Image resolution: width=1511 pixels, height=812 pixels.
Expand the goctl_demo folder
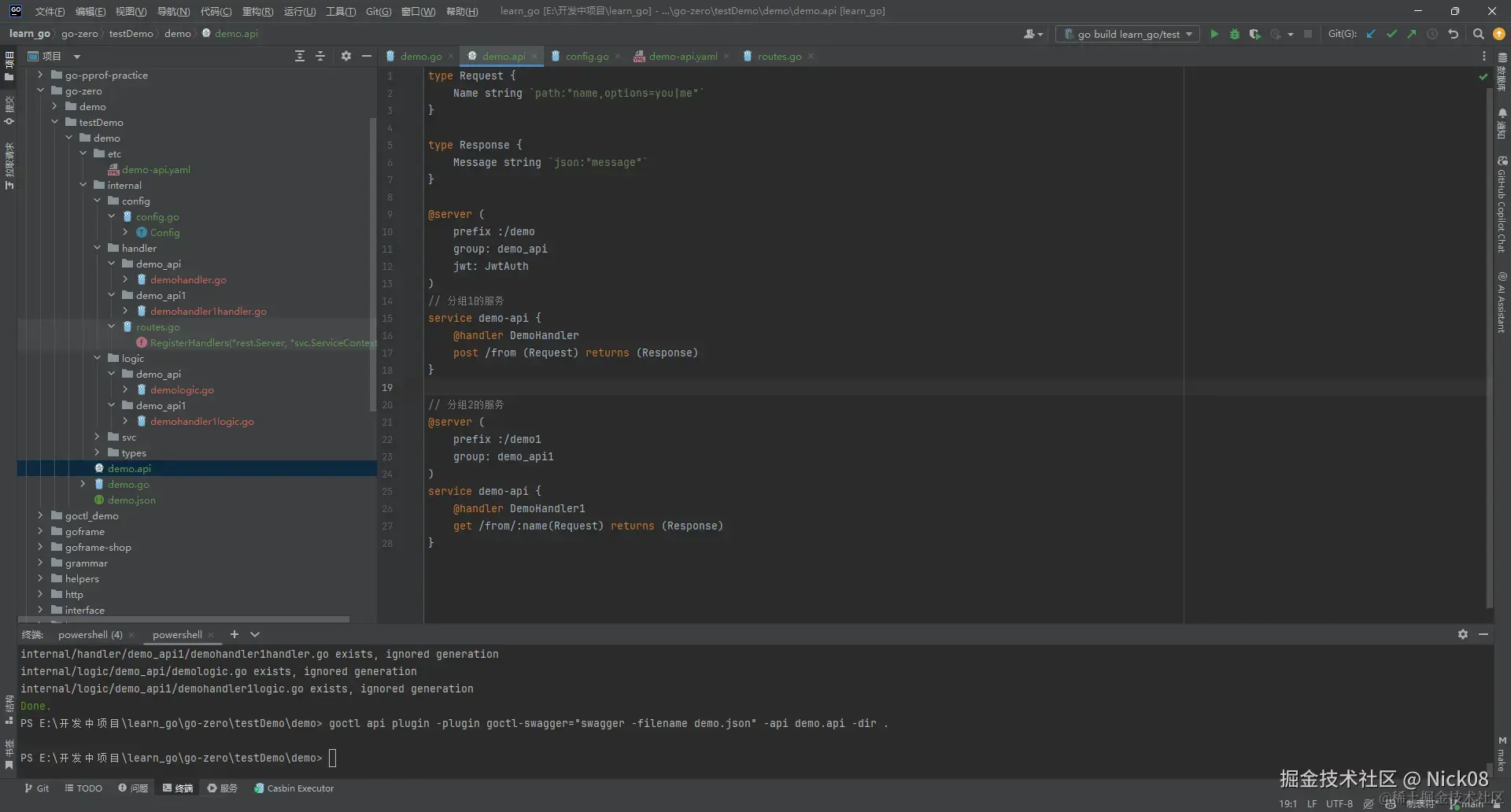(40, 515)
